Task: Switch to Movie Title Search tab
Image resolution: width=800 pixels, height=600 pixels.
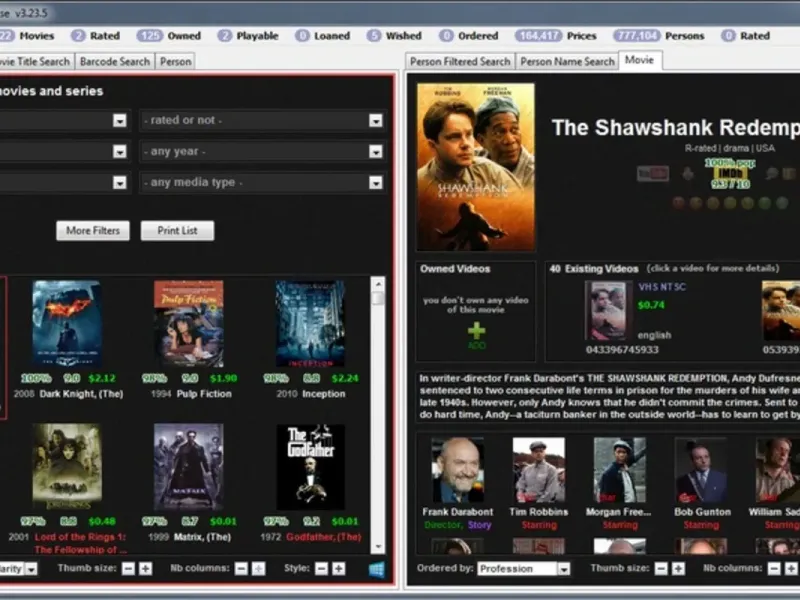Action: tap(35, 62)
